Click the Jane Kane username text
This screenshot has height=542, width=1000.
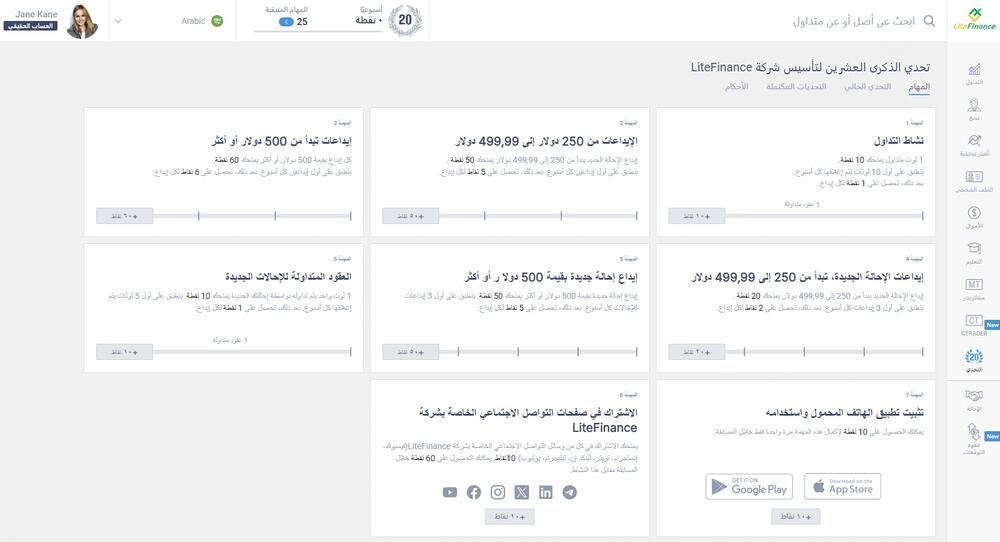pyautogui.click(x=36, y=14)
